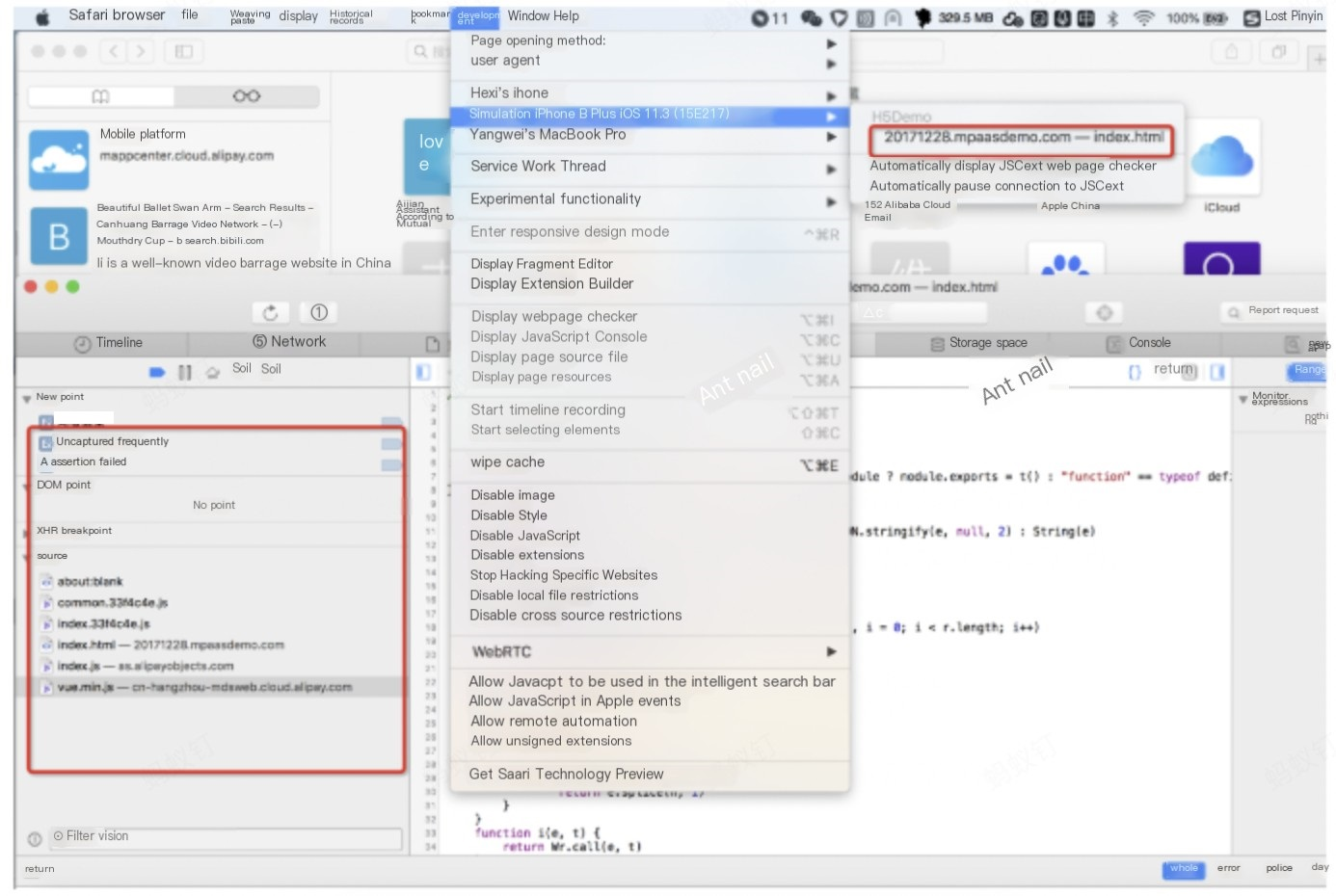Open the inspector search tab icon
This screenshot has width=1336, height=896.
tap(1293, 343)
